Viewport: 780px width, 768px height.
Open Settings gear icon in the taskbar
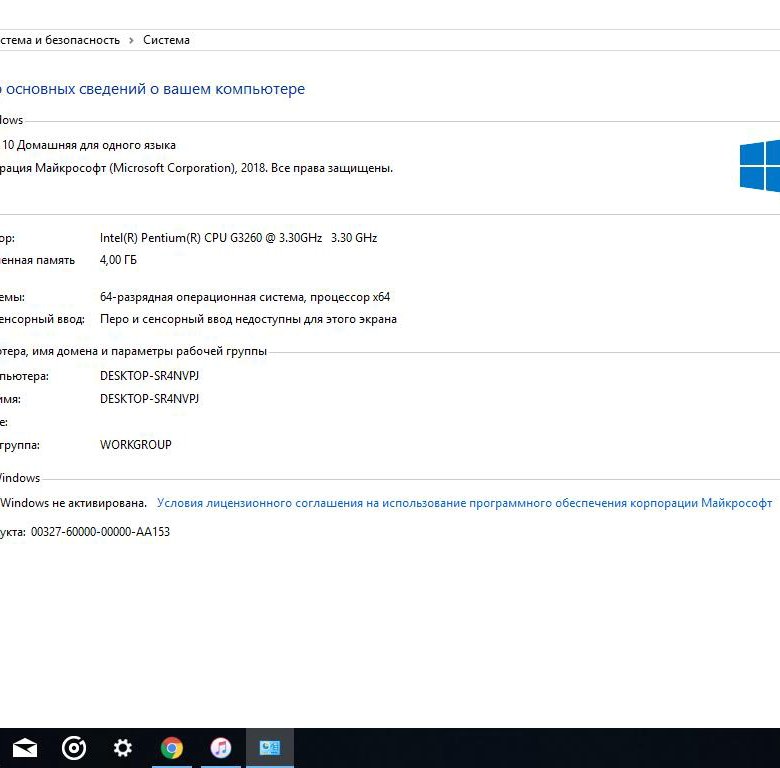point(122,748)
